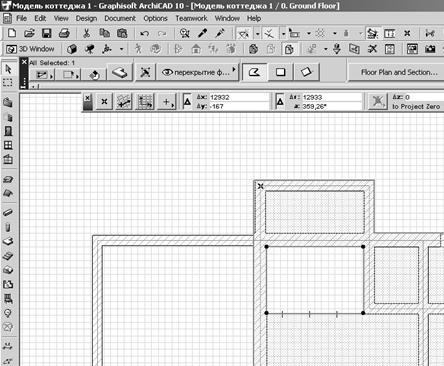Pick up parameters with the eyedropper tool
The height and width of the screenshot is (366, 444).
pos(202,33)
